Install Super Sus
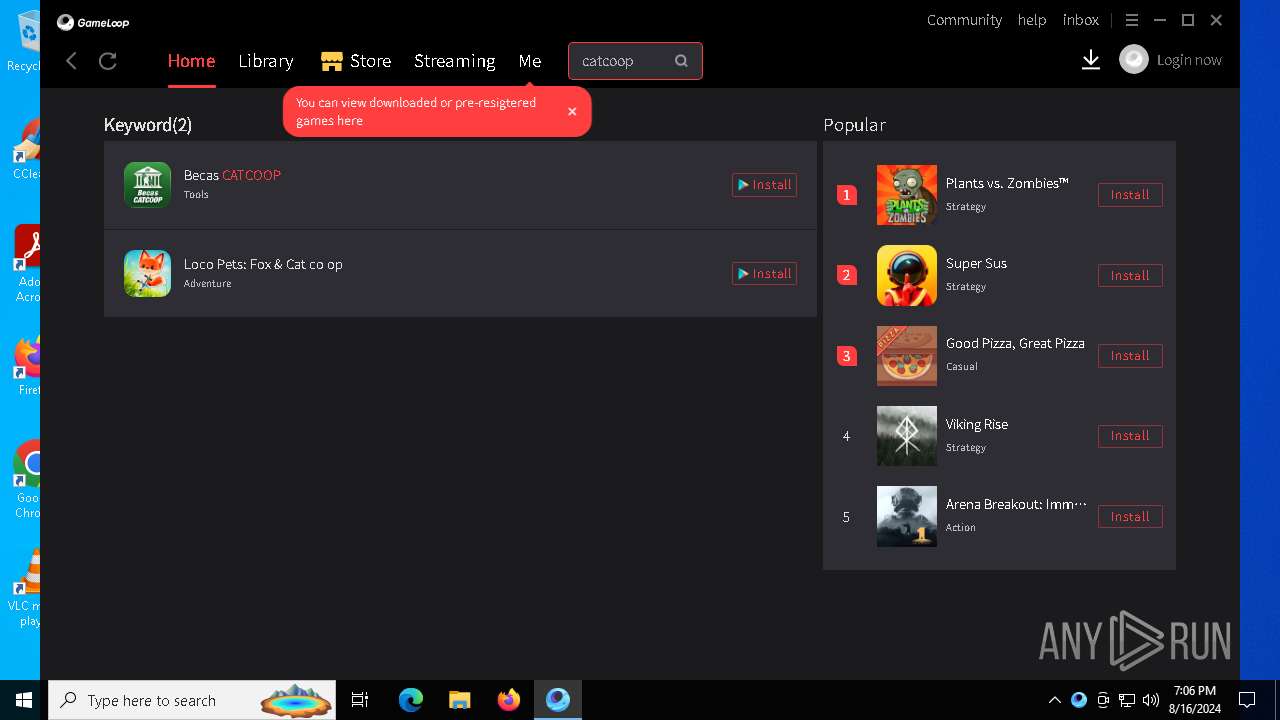 tap(1130, 275)
